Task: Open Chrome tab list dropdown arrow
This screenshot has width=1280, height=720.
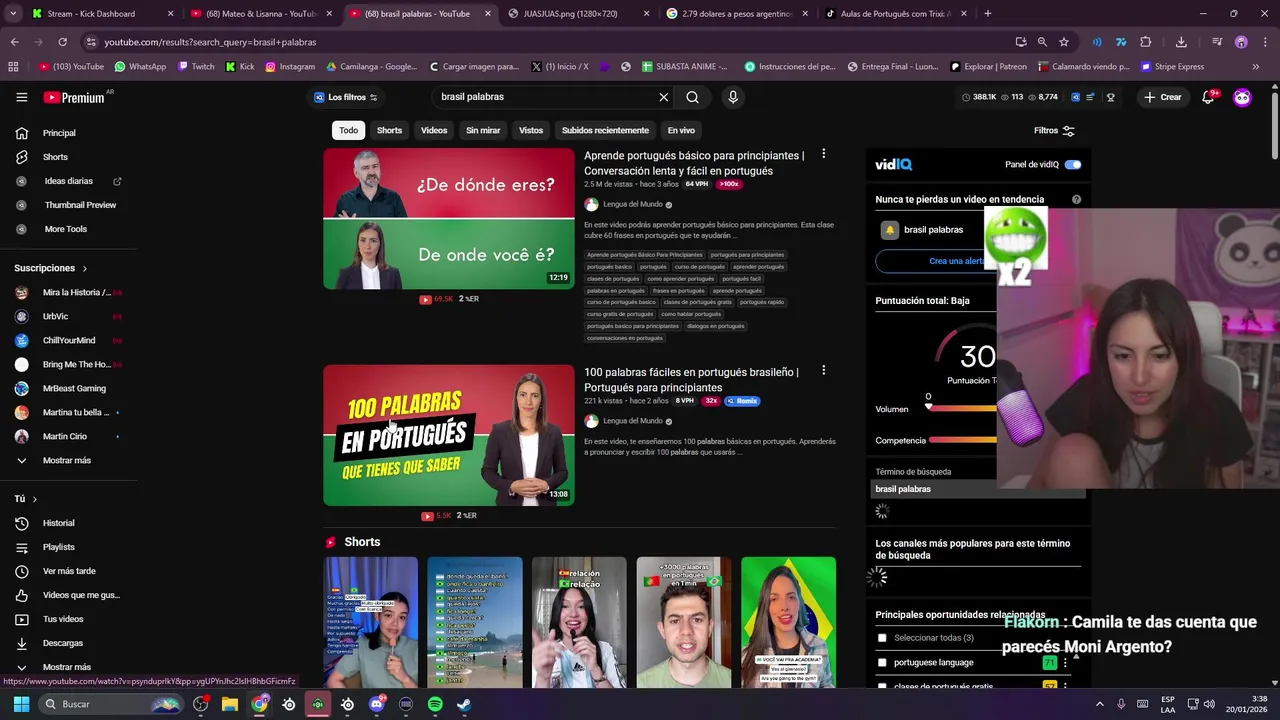Action: (x=14, y=14)
